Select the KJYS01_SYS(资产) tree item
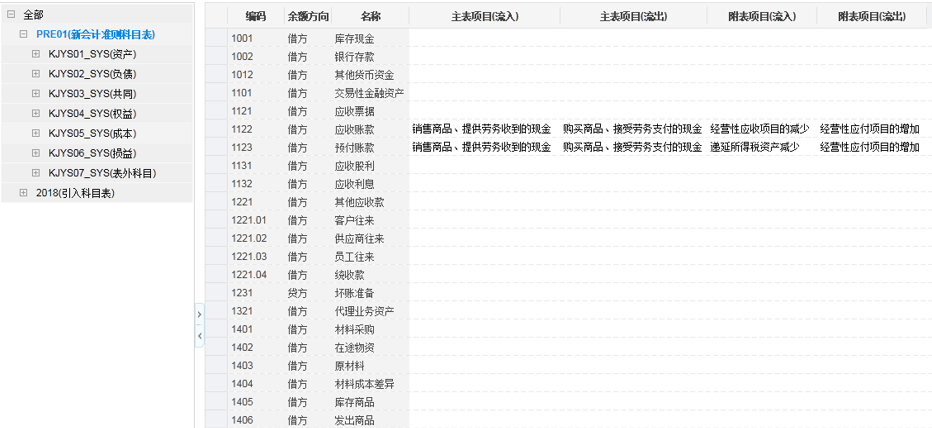This screenshot has width=932, height=428. tap(93, 54)
